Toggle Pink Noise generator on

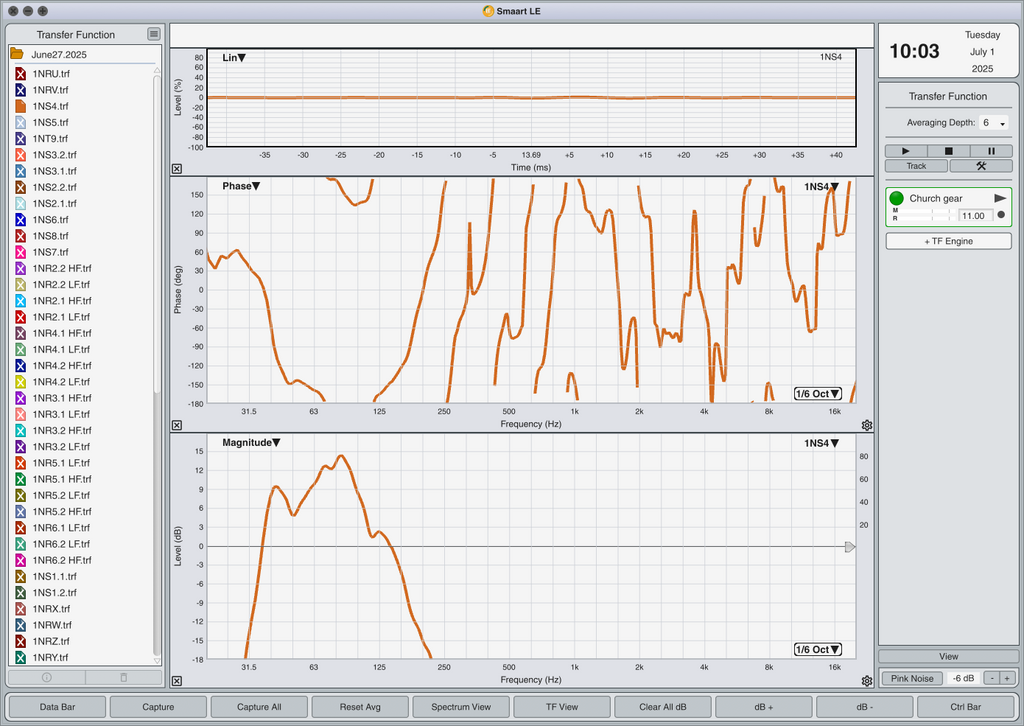click(x=912, y=678)
